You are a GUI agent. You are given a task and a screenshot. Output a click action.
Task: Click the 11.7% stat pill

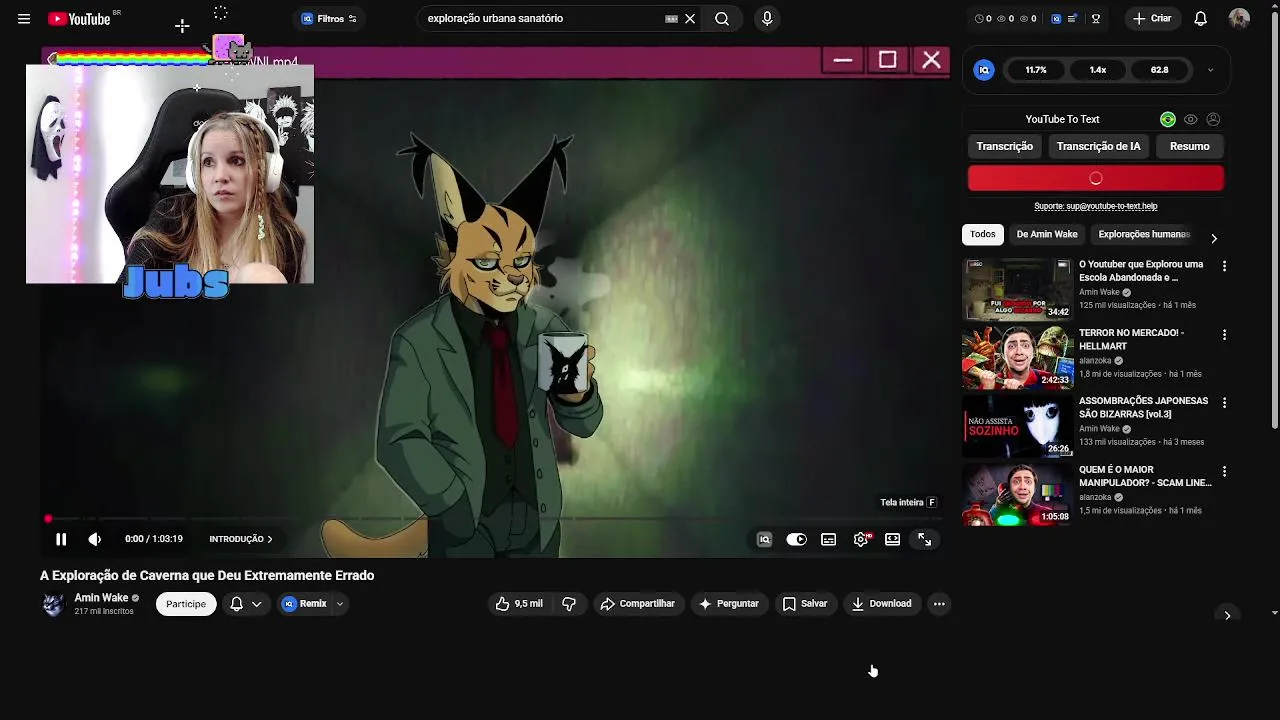pyautogui.click(x=1036, y=70)
